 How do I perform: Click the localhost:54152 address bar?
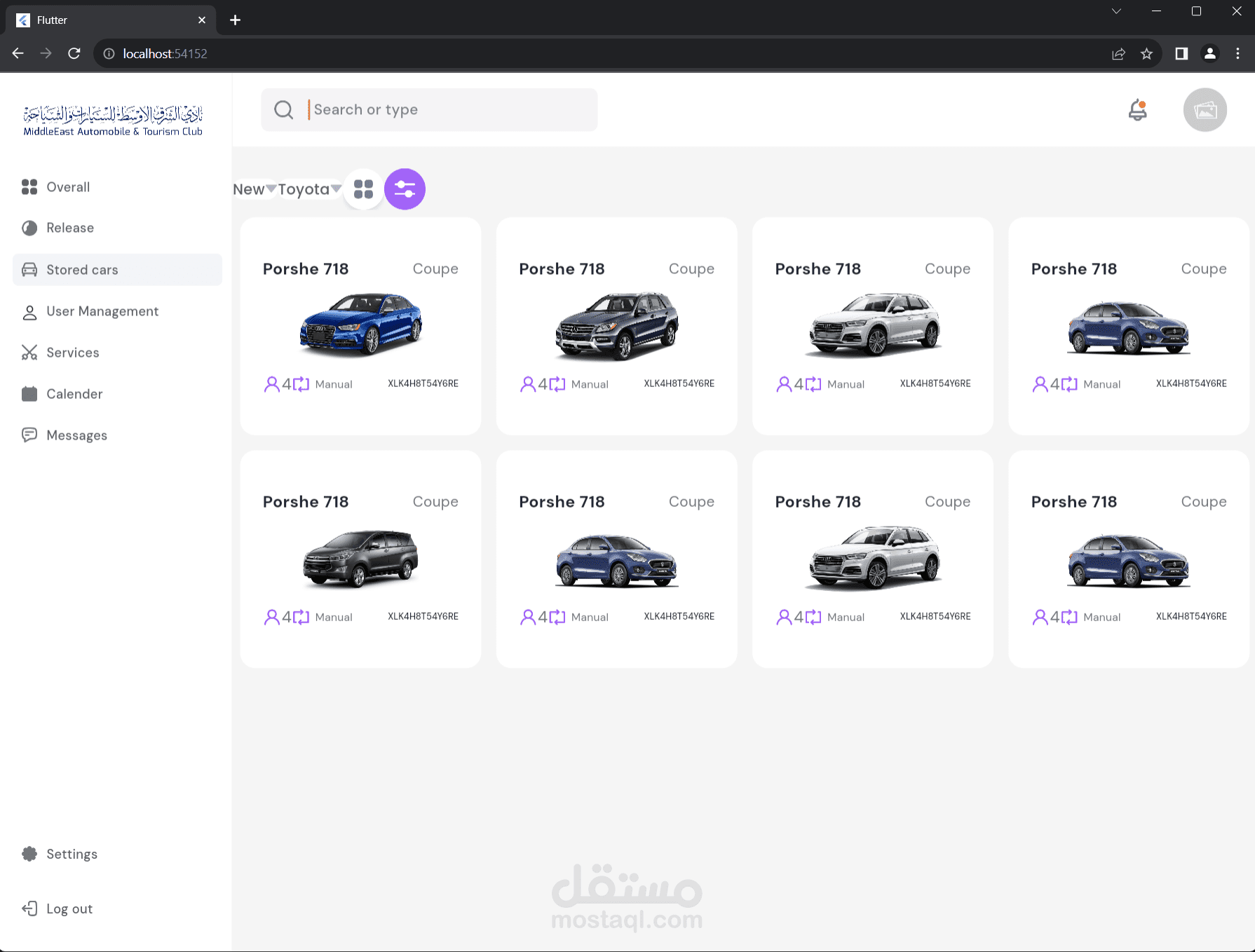coord(603,54)
